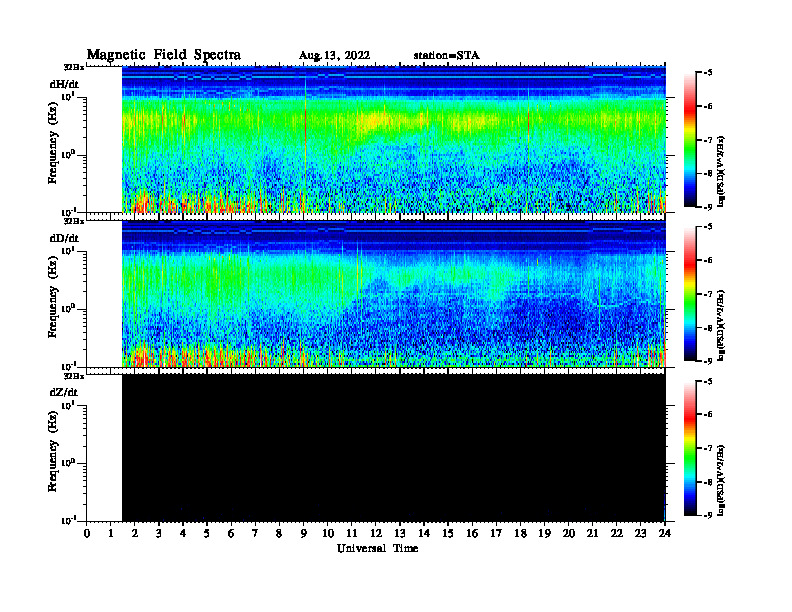Screen dimensions: 792x612
Task: Click the dZ/dt panel label
Action: (64, 392)
